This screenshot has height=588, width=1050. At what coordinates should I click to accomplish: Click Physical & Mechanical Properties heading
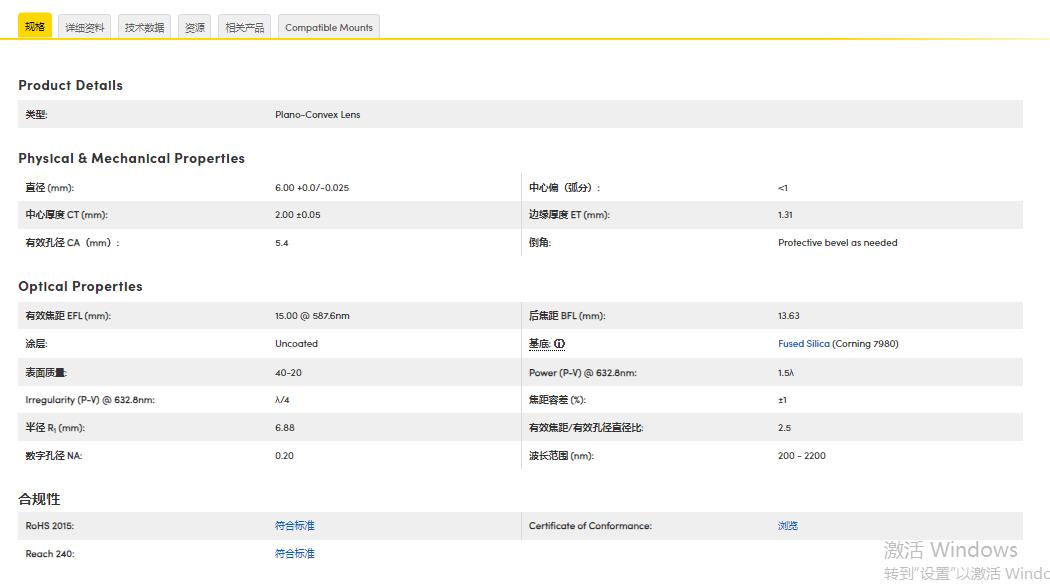[x=131, y=158]
